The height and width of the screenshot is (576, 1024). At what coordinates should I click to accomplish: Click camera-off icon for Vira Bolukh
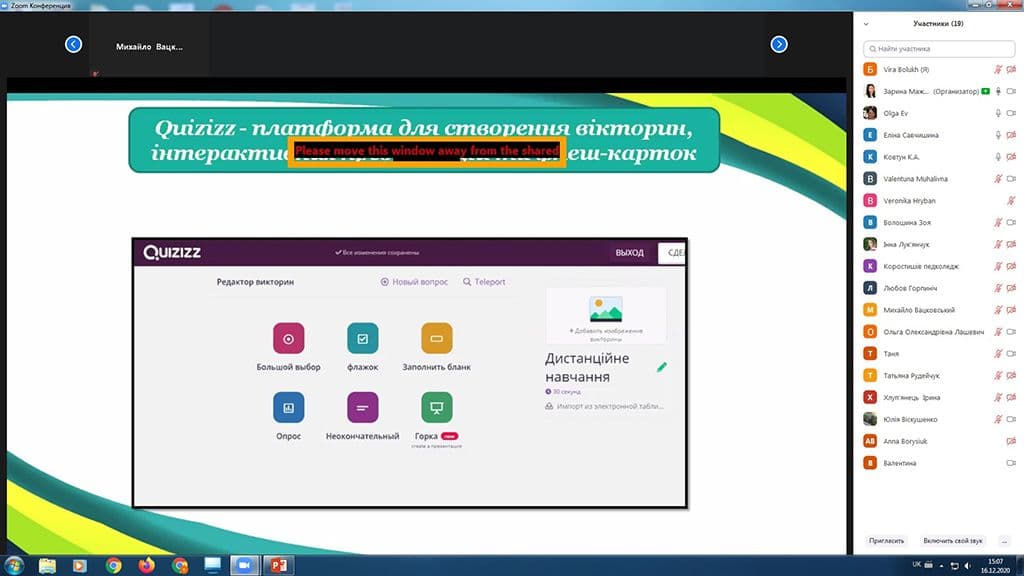[x=1011, y=69]
